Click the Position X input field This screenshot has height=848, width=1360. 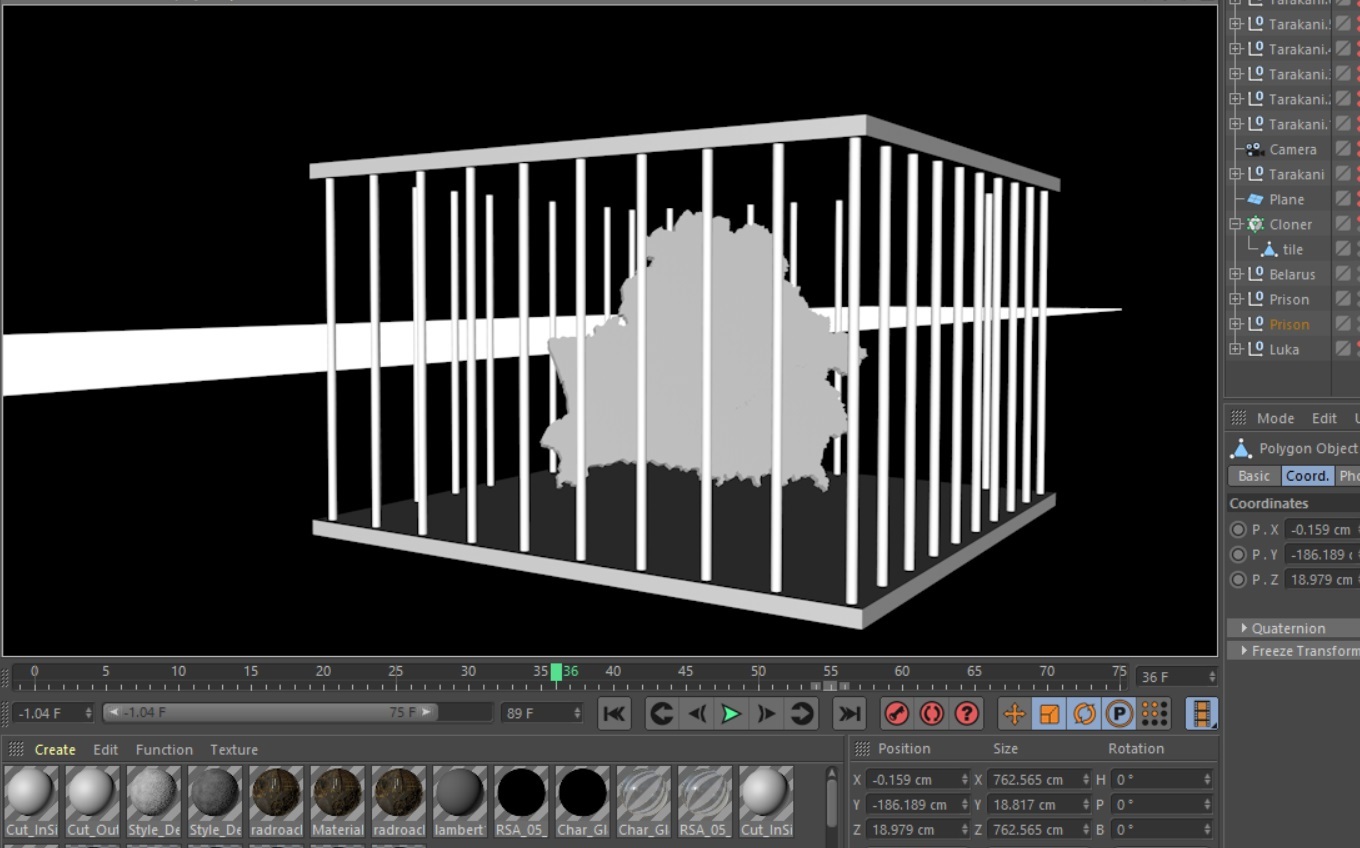[x=913, y=780]
